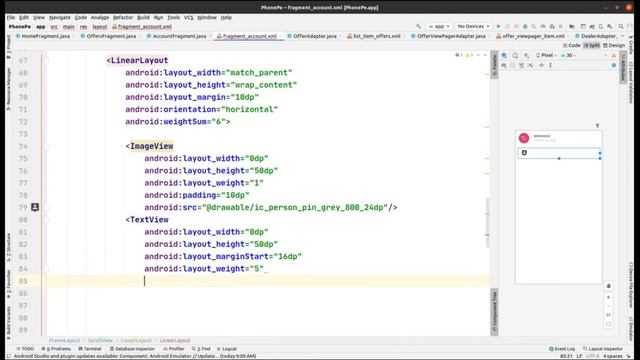Image resolution: width=640 pixels, height=360 pixels.
Task: Open the File menu
Action: pyautogui.click(x=11, y=18)
